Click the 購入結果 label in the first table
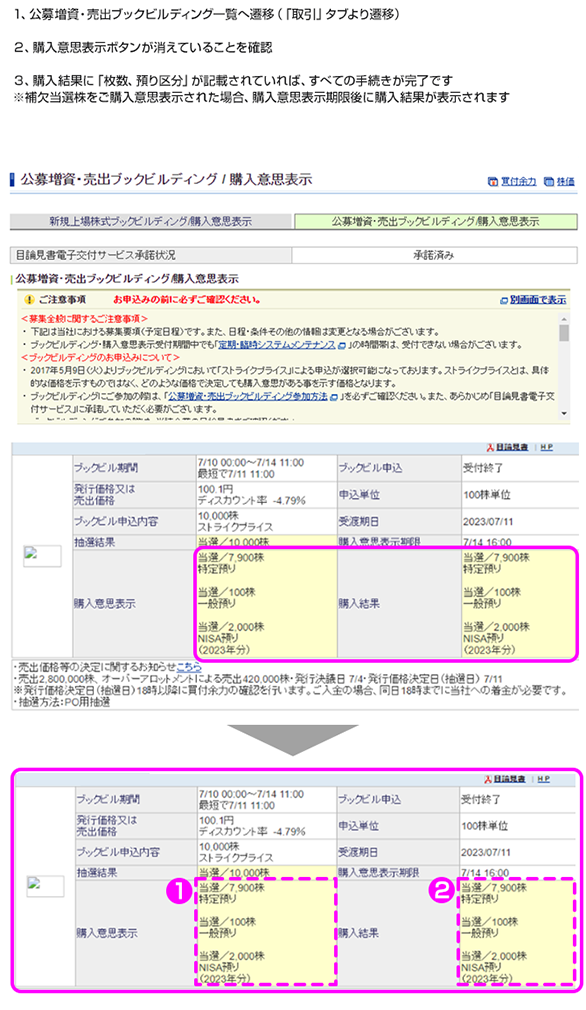Screen dimensions: 586x1010 [359, 604]
